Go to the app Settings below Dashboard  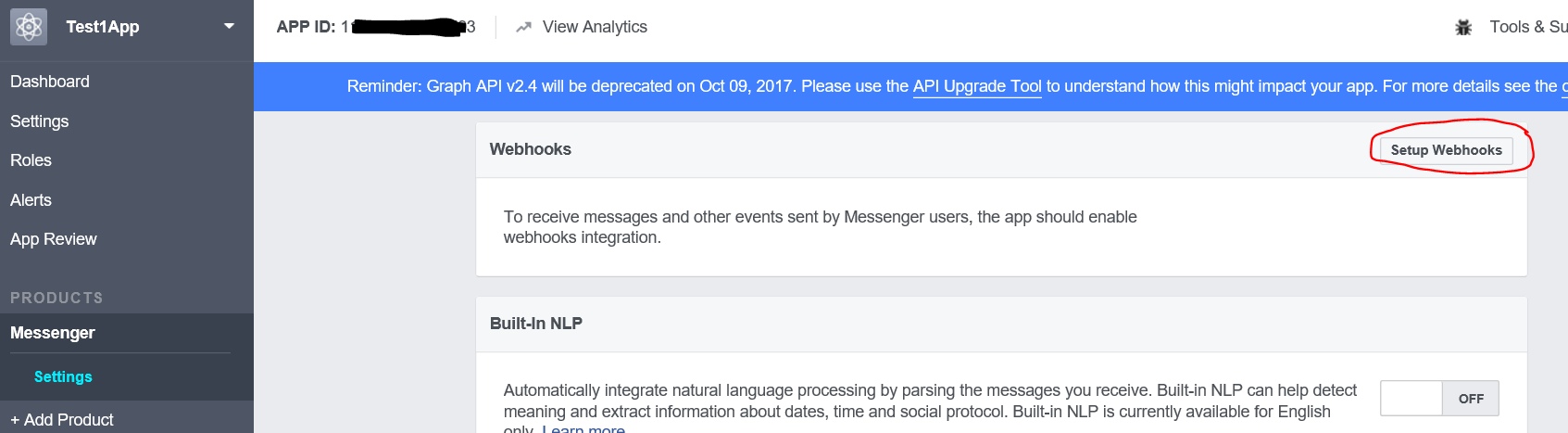[x=39, y=121]
